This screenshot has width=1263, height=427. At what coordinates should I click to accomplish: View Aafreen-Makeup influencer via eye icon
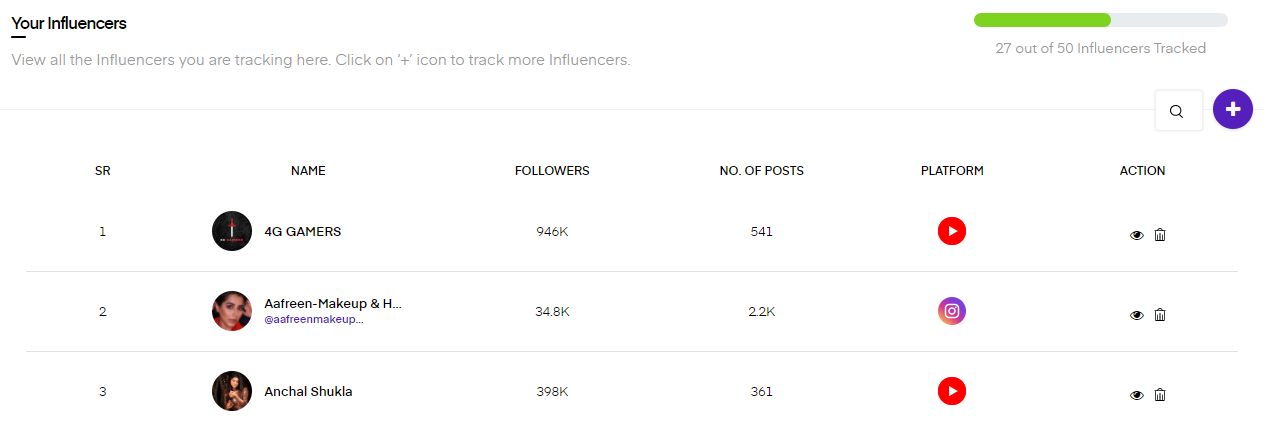(1136, 315)
